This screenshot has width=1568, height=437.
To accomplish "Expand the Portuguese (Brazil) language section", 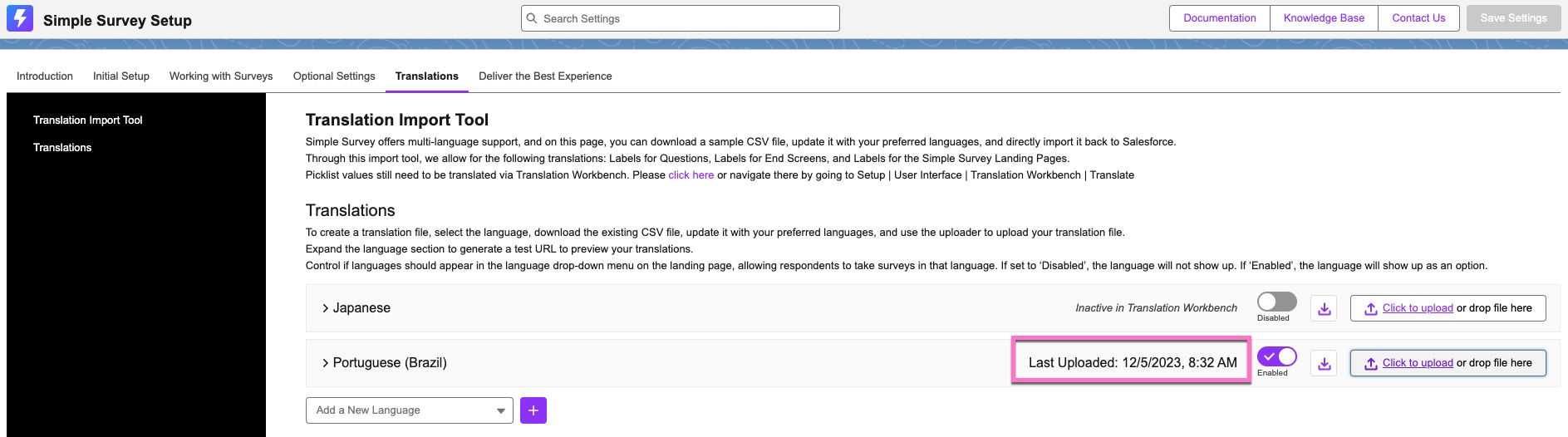I will (x=325, y=363).
